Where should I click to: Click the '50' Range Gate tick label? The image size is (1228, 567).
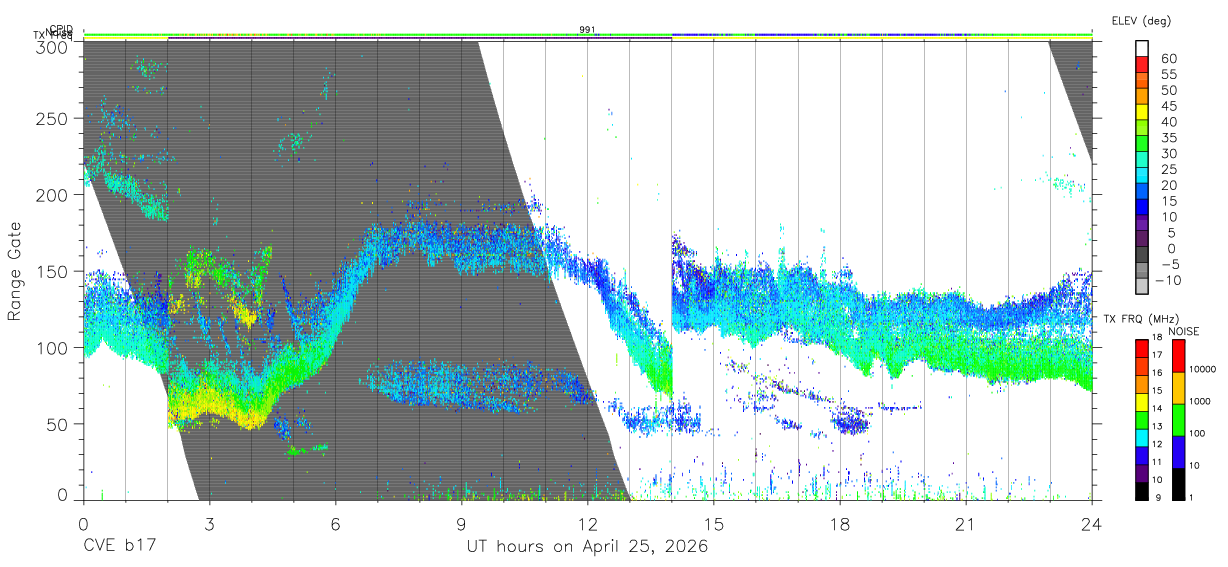[x=58, y=424]
